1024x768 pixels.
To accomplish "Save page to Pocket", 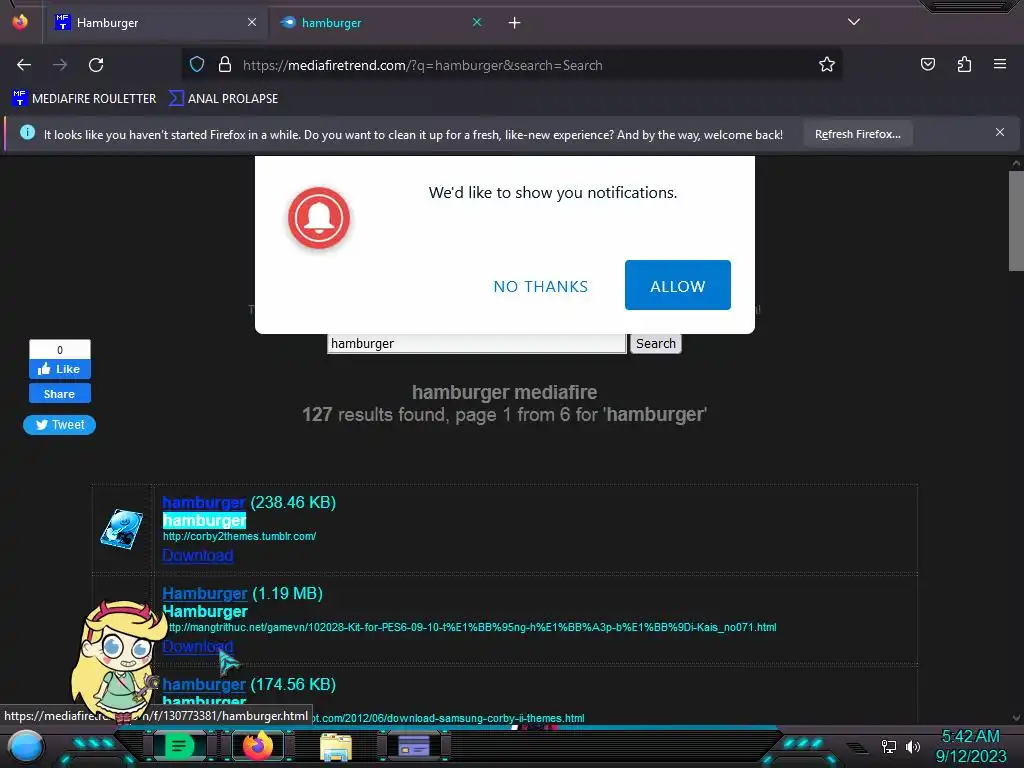I will (927, 65).
